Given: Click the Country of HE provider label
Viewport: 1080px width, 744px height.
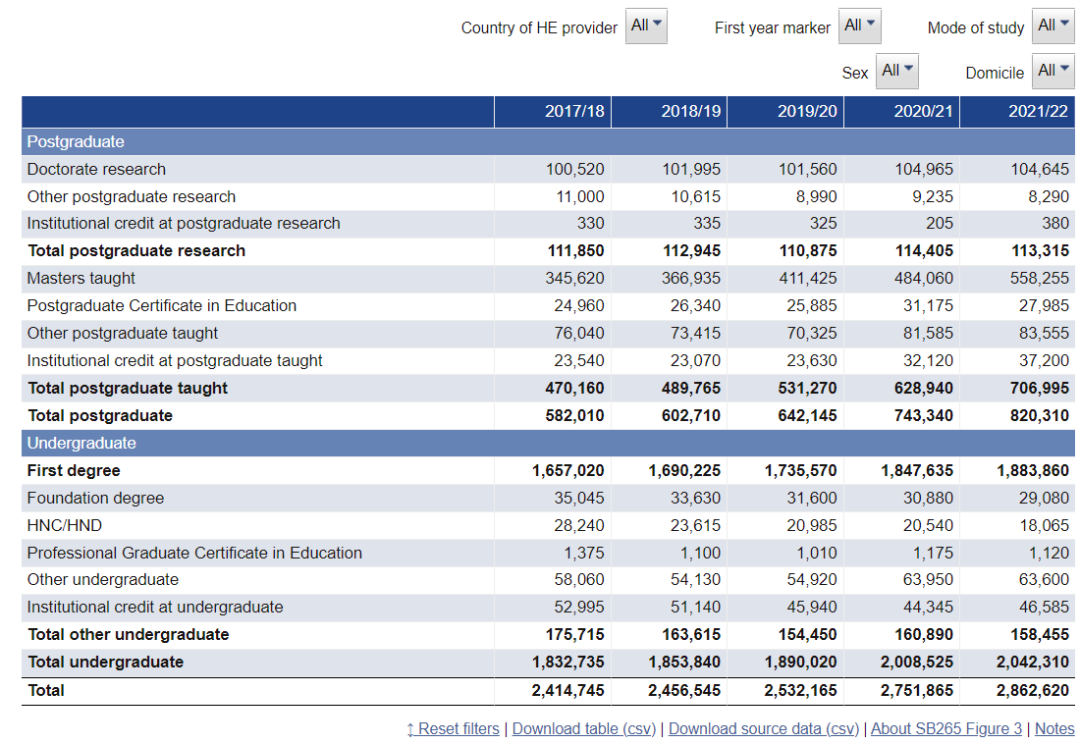Looking at the screenshot, I should [539, 28].
